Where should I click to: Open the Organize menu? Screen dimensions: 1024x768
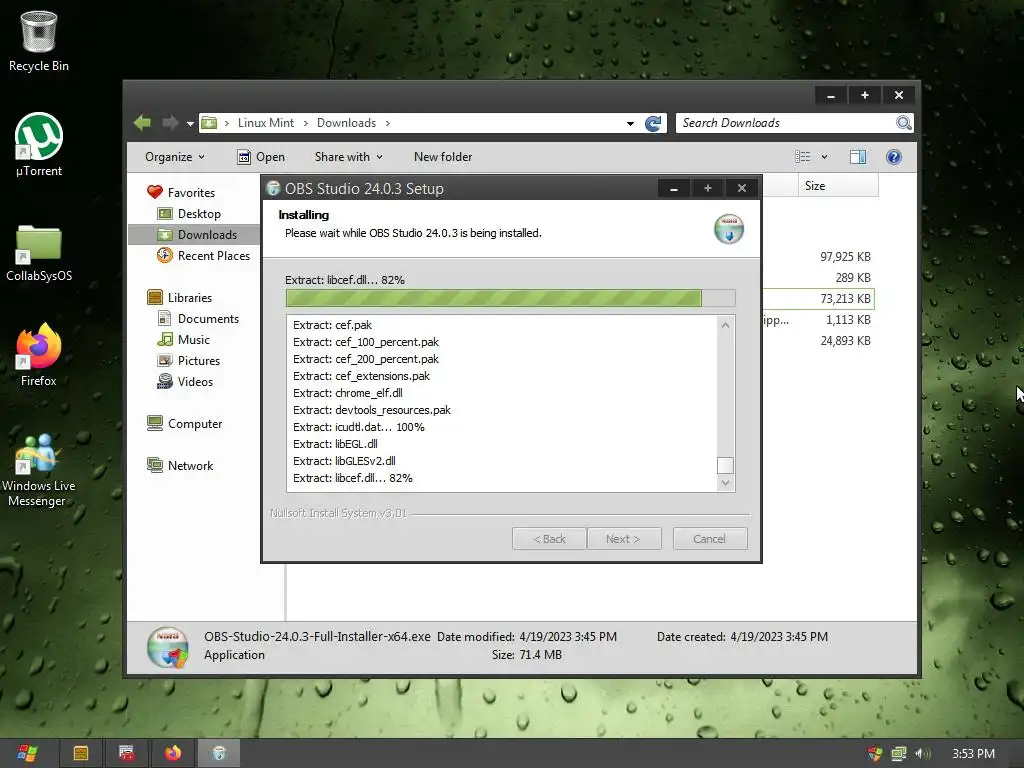click(x=174, y=157)
